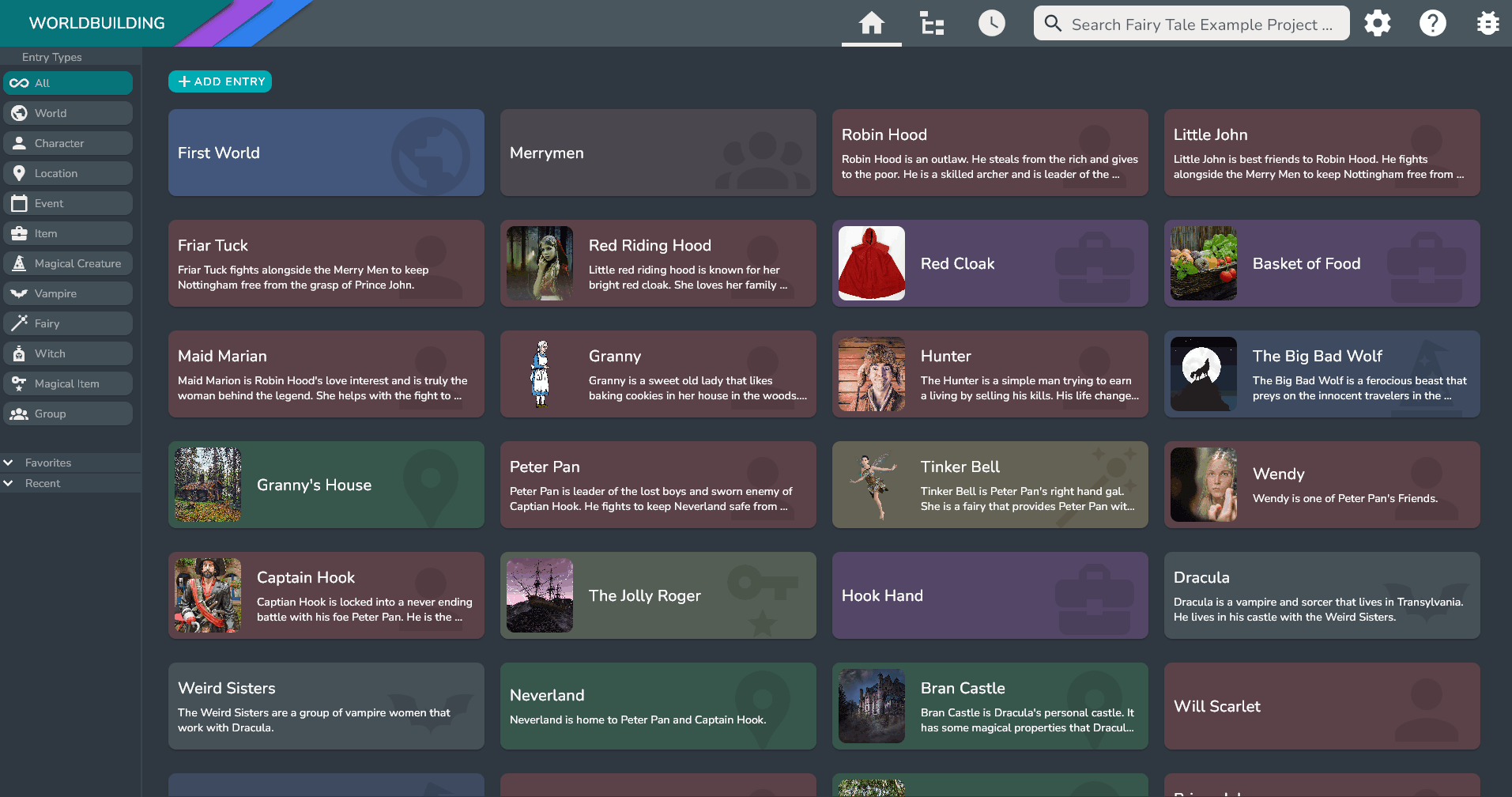Click the Captain Hook thumbnail image
This screenshot has height=797, width=1512.
pyautogui.click(x=208, y=595)
